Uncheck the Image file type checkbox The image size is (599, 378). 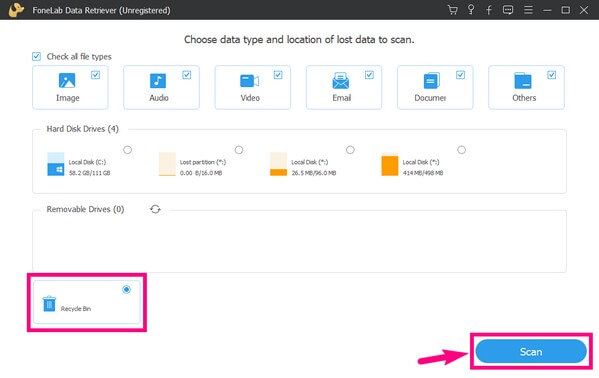pyautogui.click(x=96, y=75)
